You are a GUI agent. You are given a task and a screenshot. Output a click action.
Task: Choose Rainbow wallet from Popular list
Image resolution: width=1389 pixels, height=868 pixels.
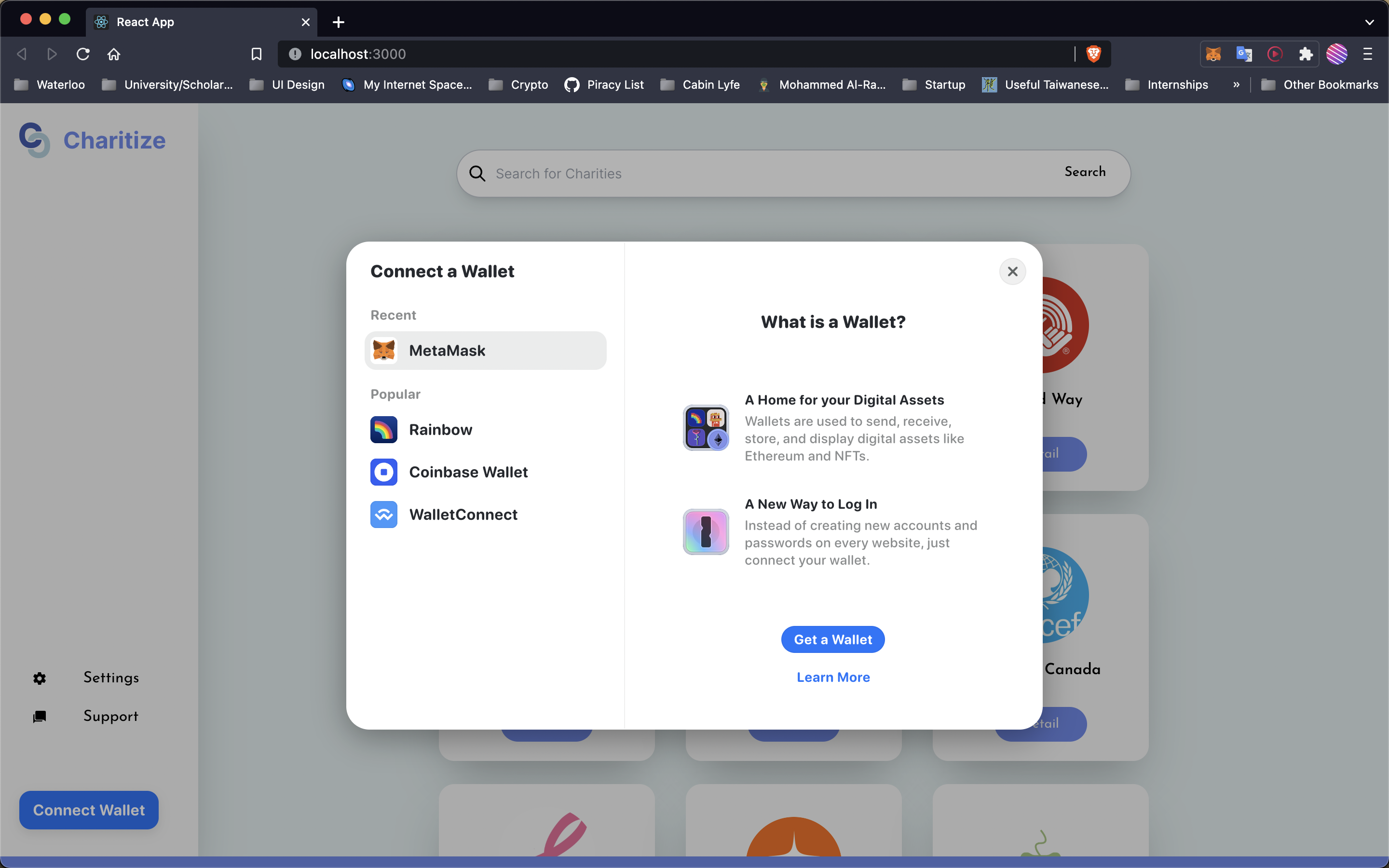tap(440, 429)
